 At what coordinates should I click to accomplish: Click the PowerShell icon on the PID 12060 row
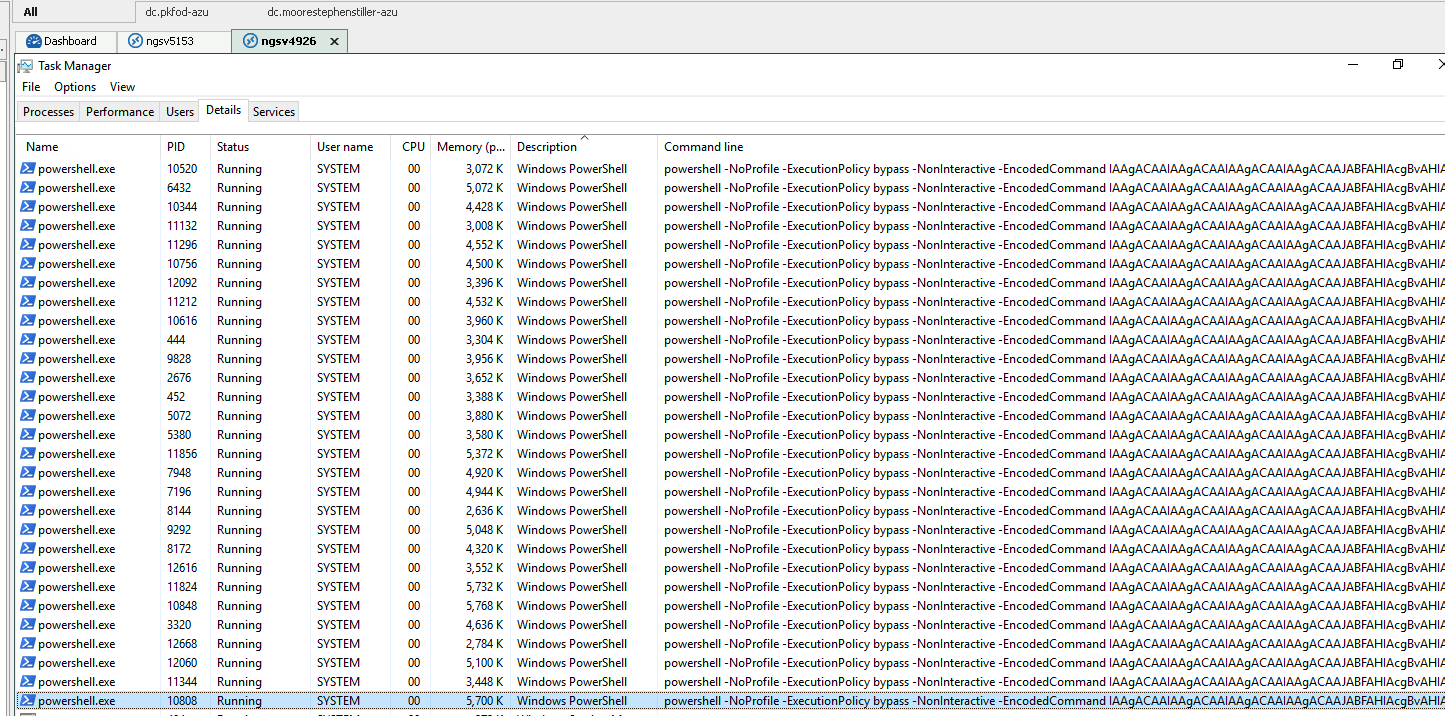coord(28,662)
